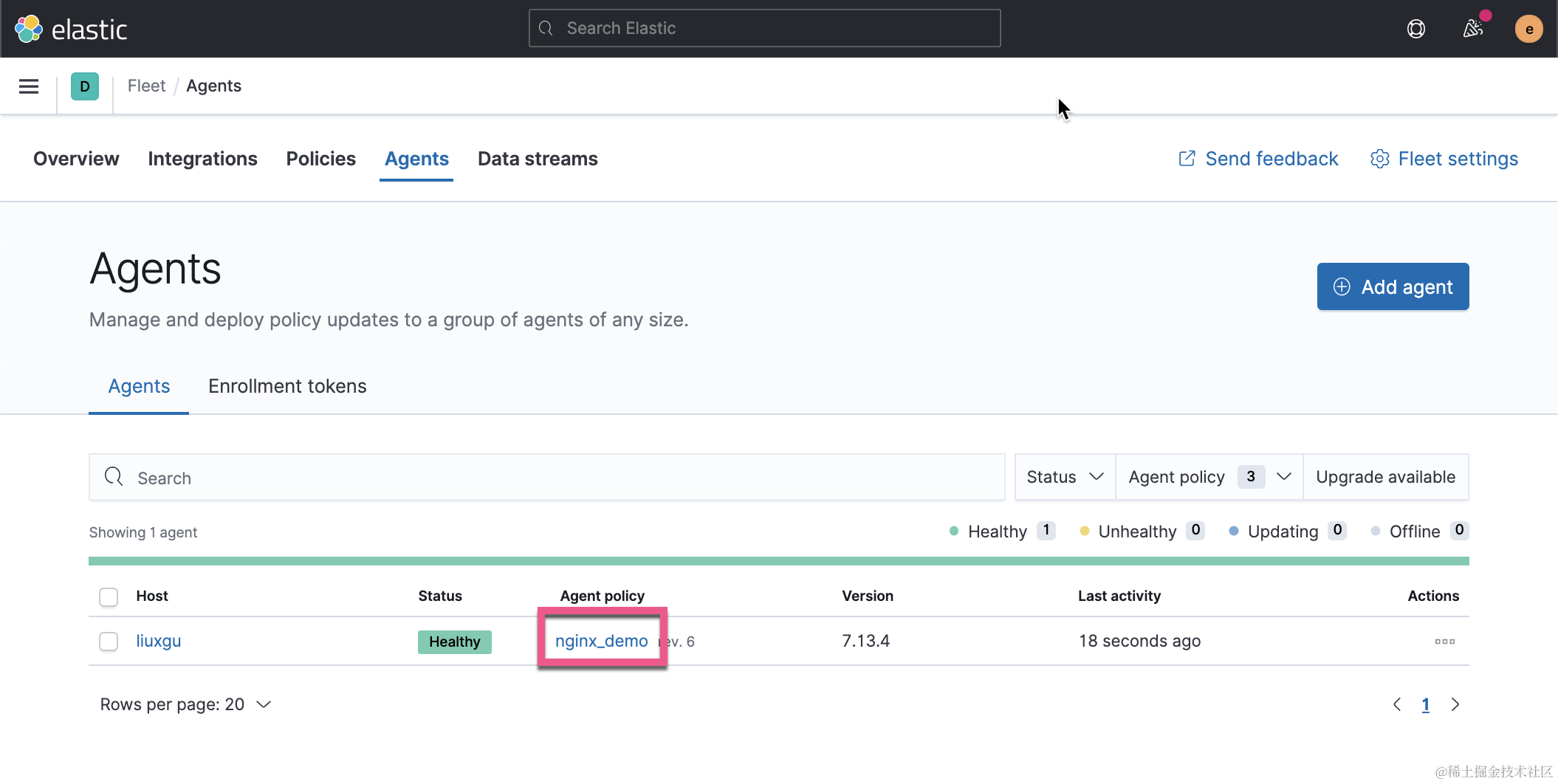Open Fleet settings
The image size is (1558, 784).
1444,159
